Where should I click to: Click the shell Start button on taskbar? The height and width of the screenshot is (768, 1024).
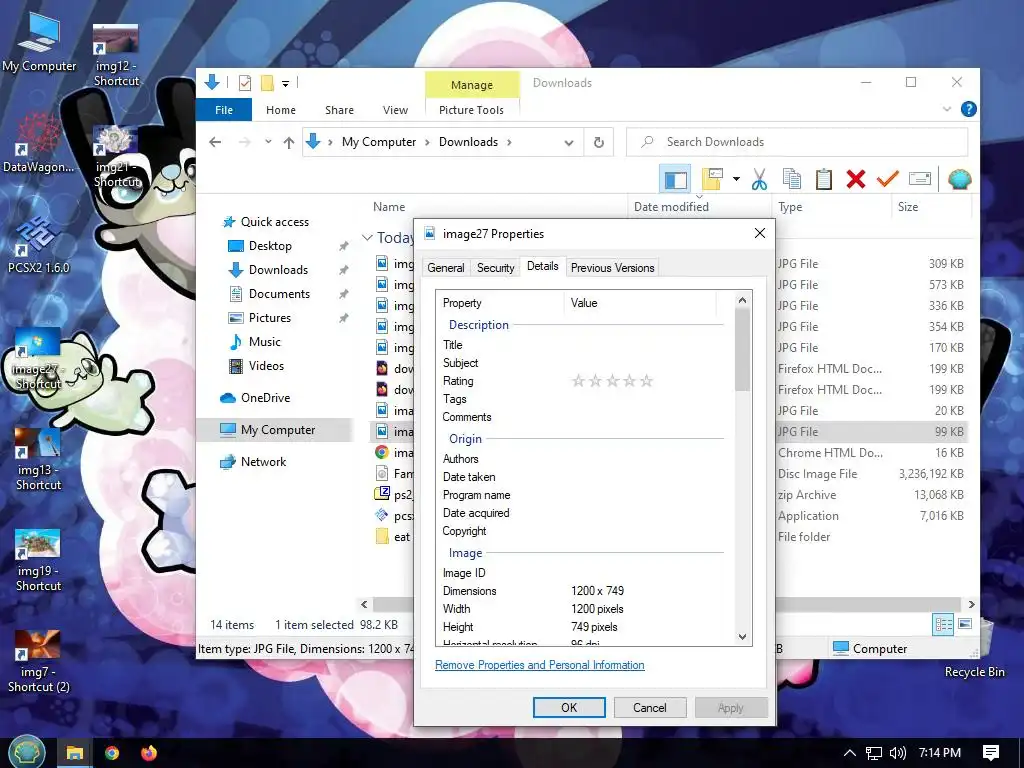click(x=25, y=752)
